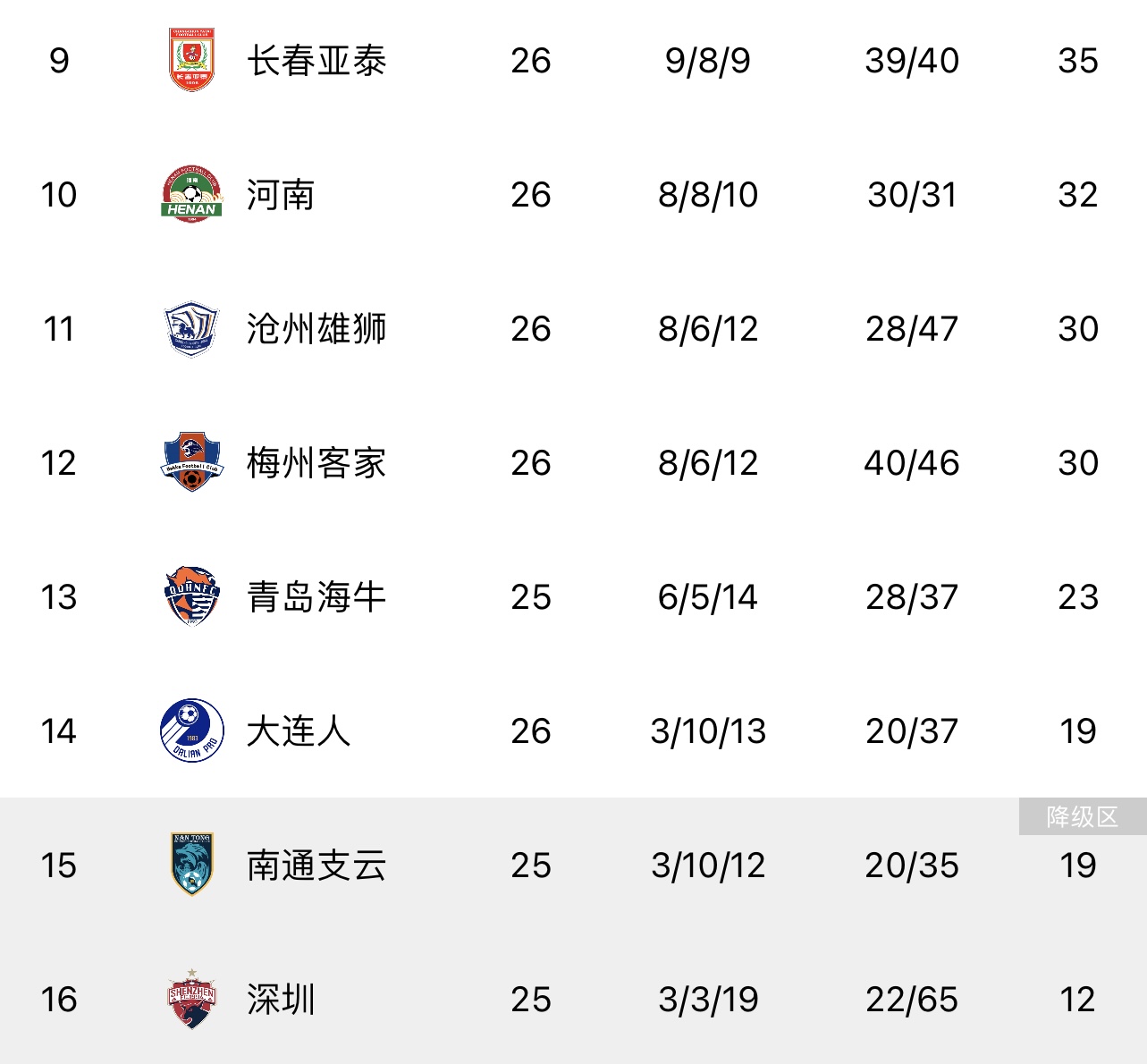View 梅州客家 team details

point(316,463)
